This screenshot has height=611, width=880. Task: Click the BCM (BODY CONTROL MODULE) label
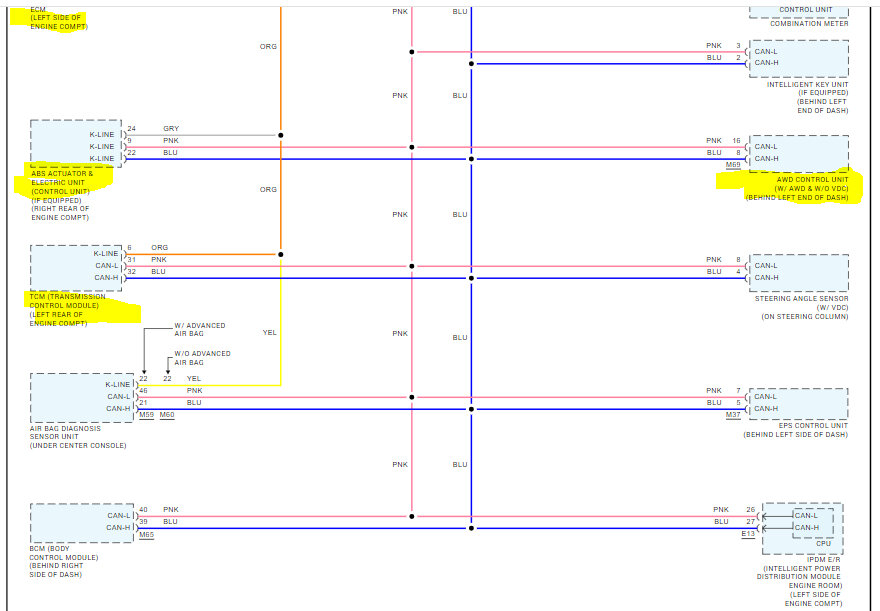pos(63,553)
